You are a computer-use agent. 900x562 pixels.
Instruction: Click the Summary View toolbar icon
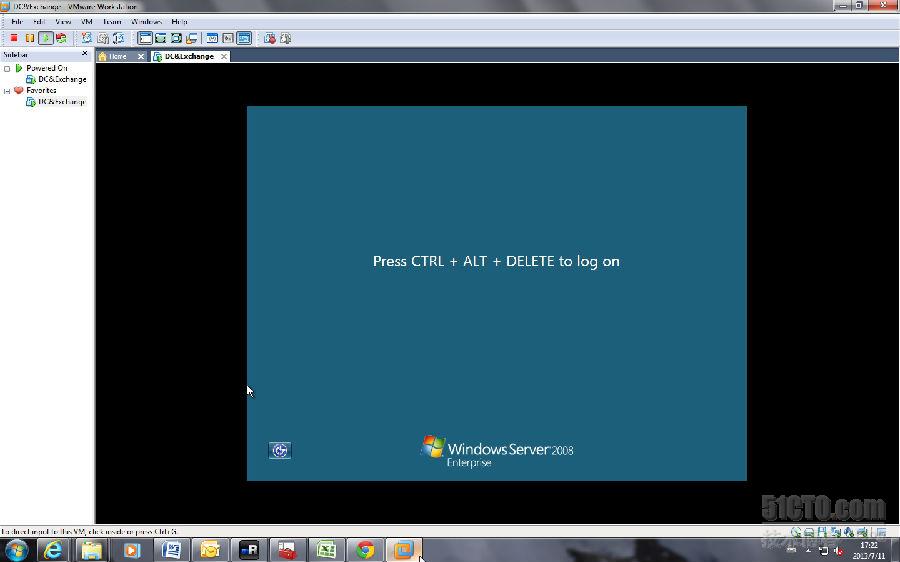[212, 38]
